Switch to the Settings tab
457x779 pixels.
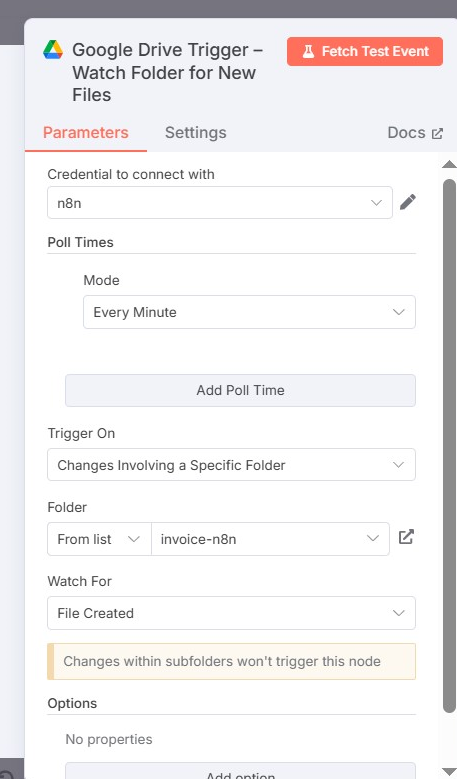click(196, 133)
